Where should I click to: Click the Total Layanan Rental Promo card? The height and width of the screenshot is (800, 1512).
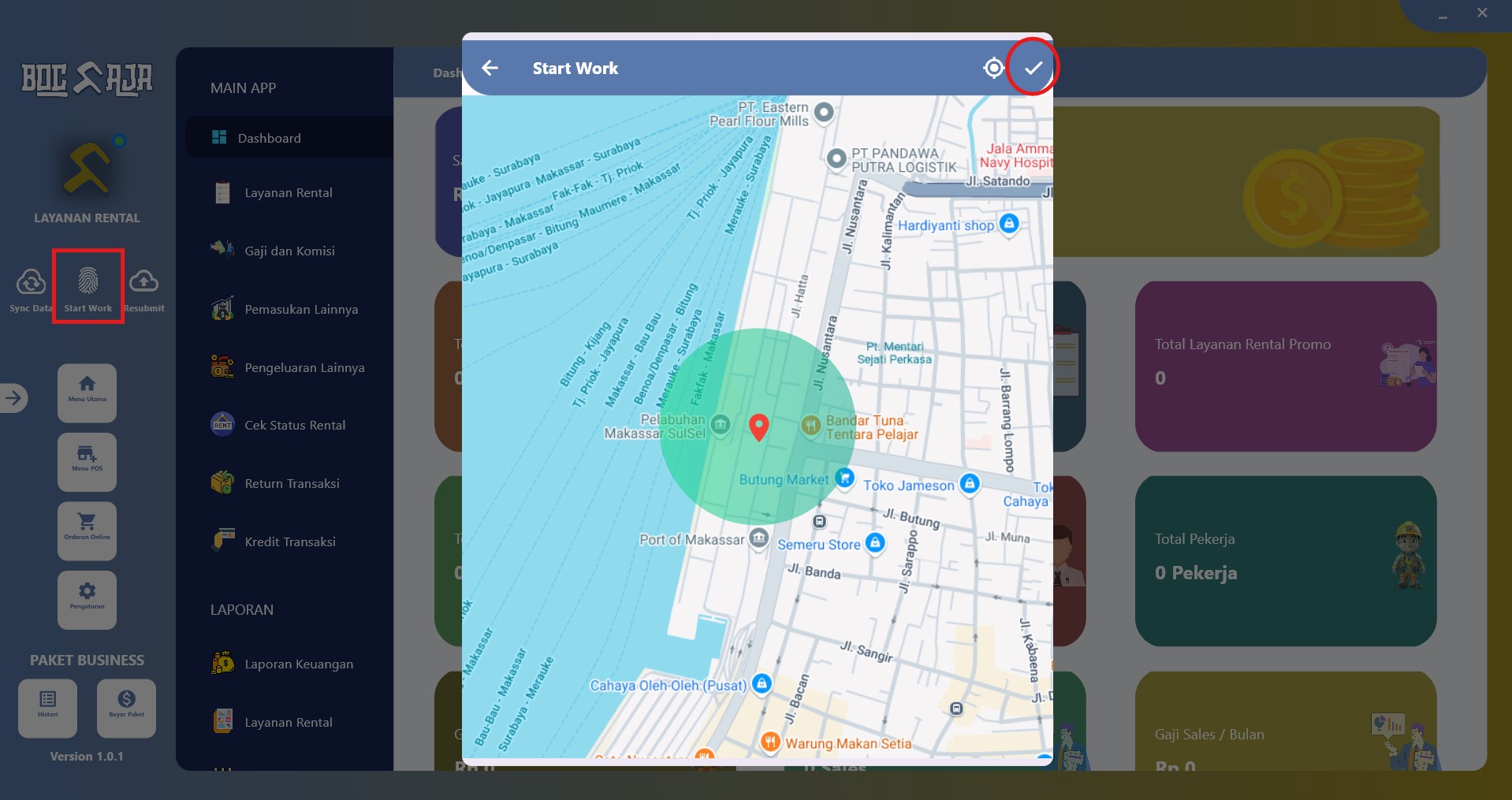(x=1286, y=367)
